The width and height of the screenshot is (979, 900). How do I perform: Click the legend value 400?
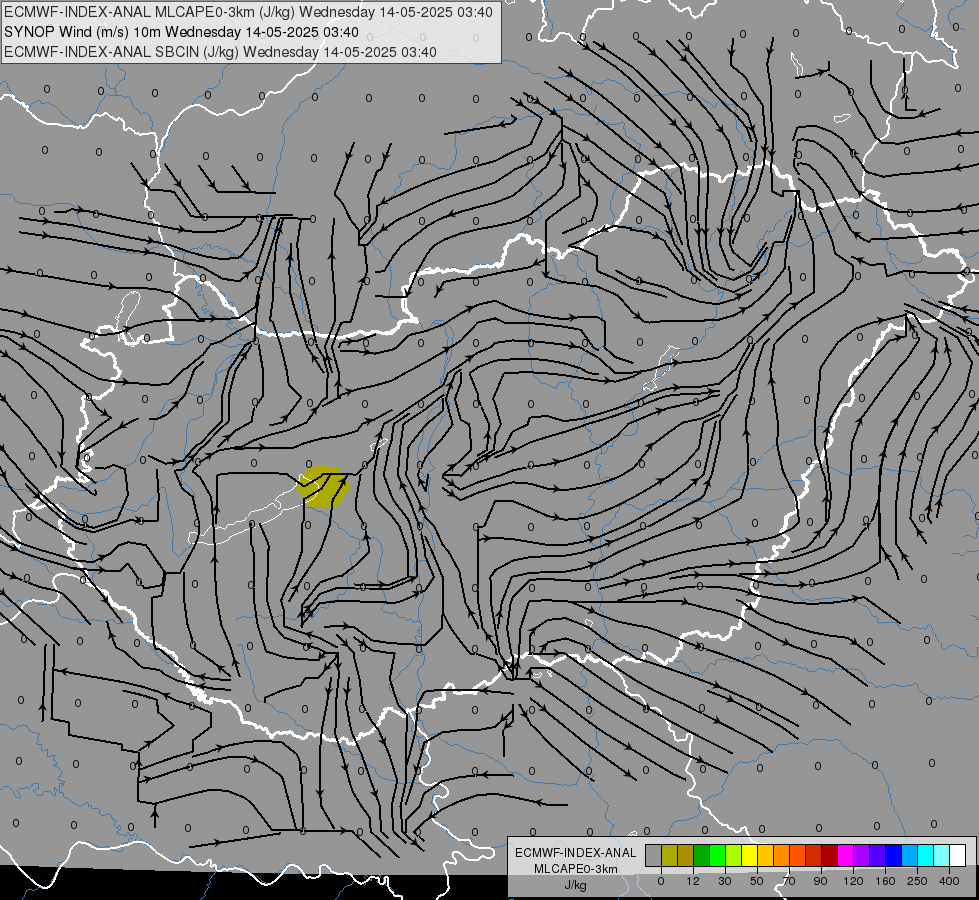(949, 881)
